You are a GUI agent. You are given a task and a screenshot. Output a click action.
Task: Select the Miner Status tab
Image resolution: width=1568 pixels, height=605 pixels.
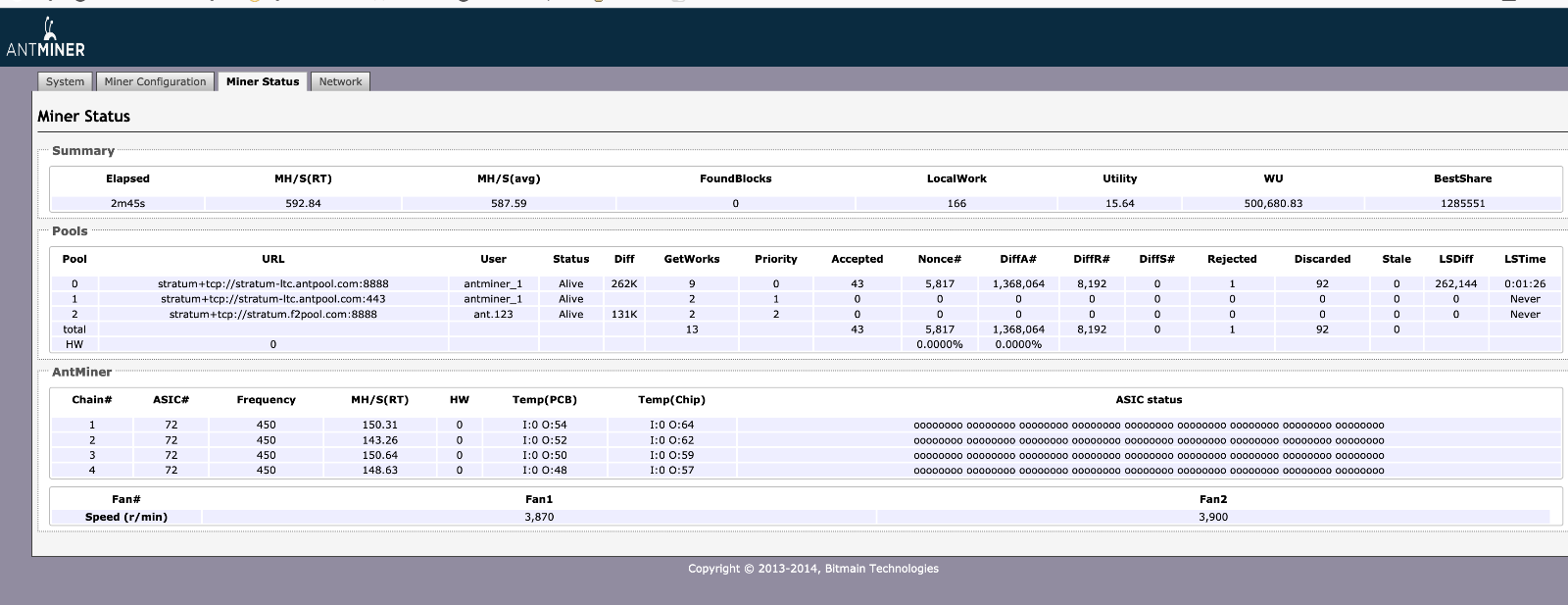pyautogui.click(x=263, y=81)
